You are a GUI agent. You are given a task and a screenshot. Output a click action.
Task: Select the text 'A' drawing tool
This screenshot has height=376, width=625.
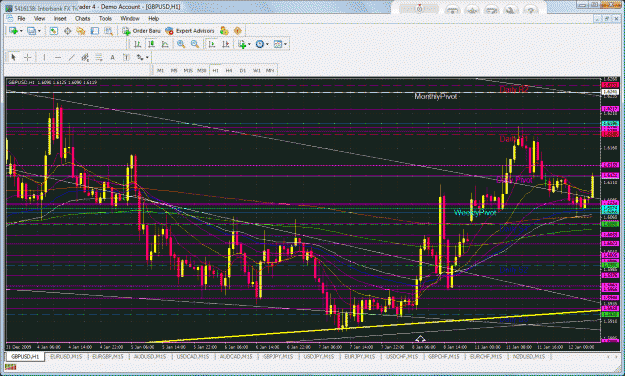click(112, 57)
